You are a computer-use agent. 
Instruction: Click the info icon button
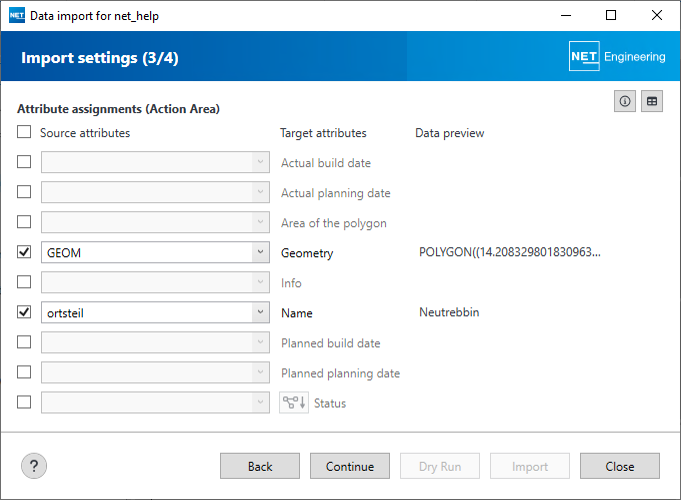(626, 101)
